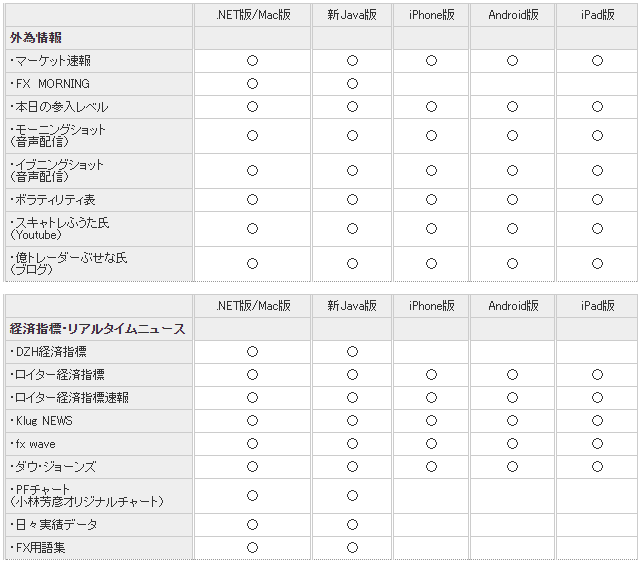Click the スキャトレふうた氏 (Youtube) row label

coord(60,229)
